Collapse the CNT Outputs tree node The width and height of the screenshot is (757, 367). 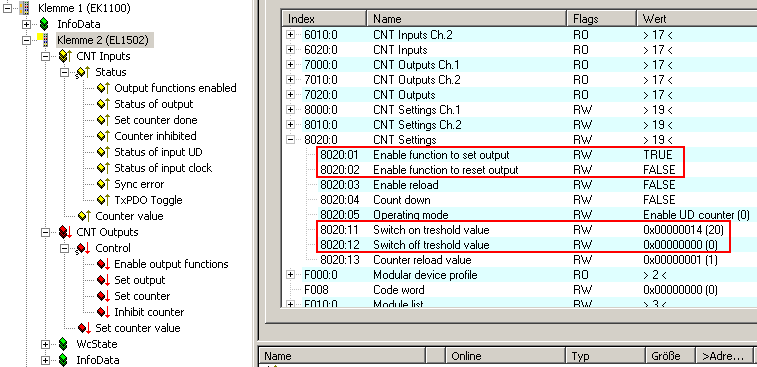point(45,232)
